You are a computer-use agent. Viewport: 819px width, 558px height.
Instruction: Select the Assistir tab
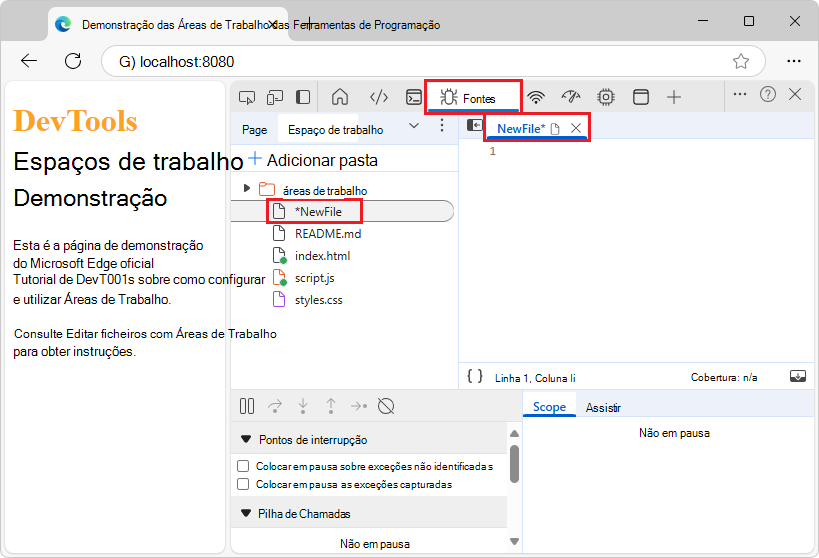[603, 408]
